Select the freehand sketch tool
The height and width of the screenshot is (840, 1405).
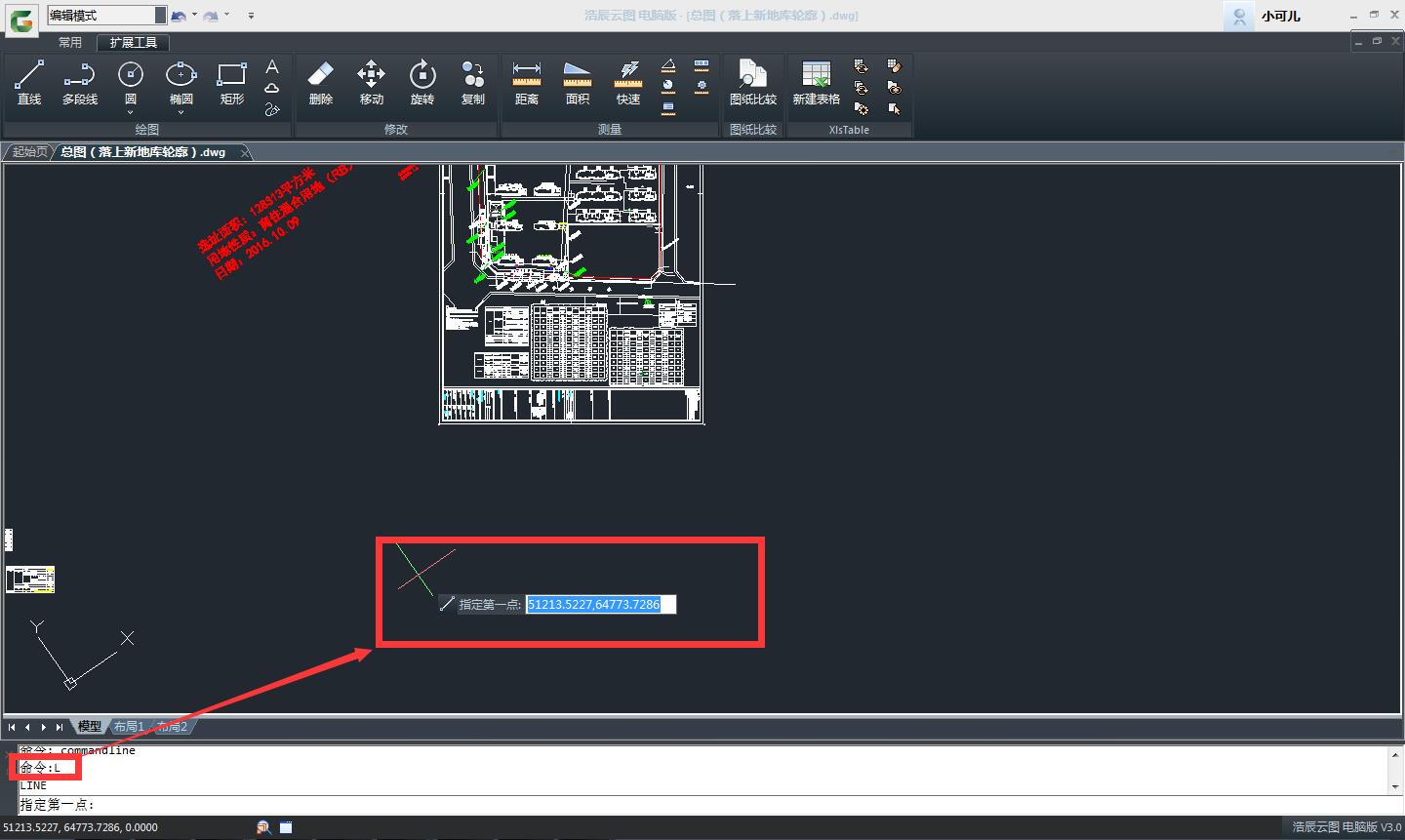(x=272, y=109)
